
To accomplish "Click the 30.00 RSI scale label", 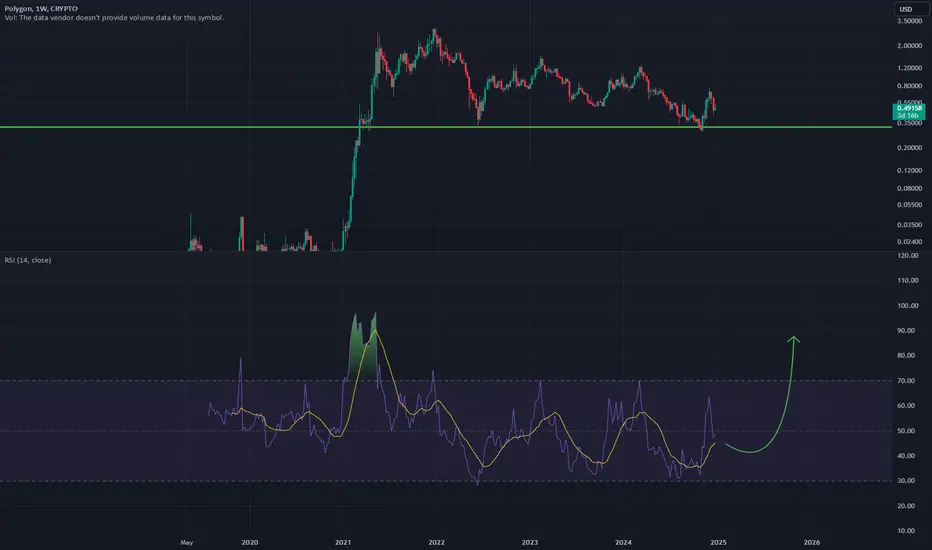I will tap(906, 481).
